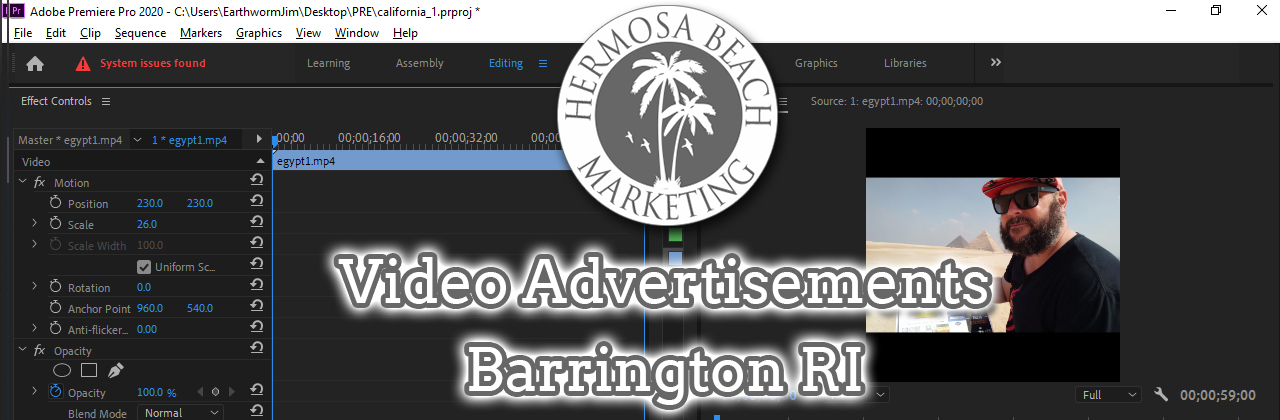Open the Blend Mode Normal dropdown
Screen dimensions: 1280x420
(x=182, y=412)
